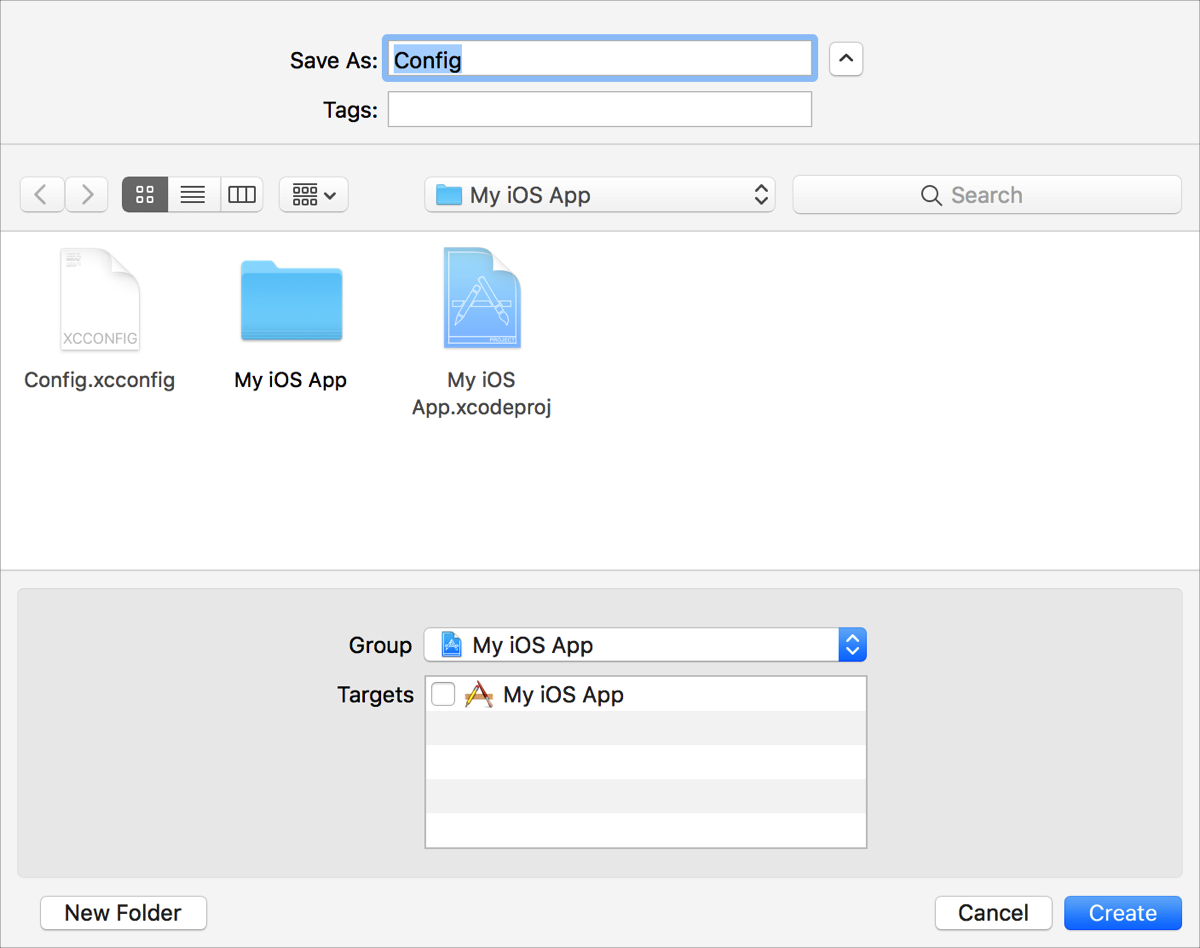Viewport: 1200px width, 948px height.
Task: Open the Group popup menu
Action: [645, 645]
